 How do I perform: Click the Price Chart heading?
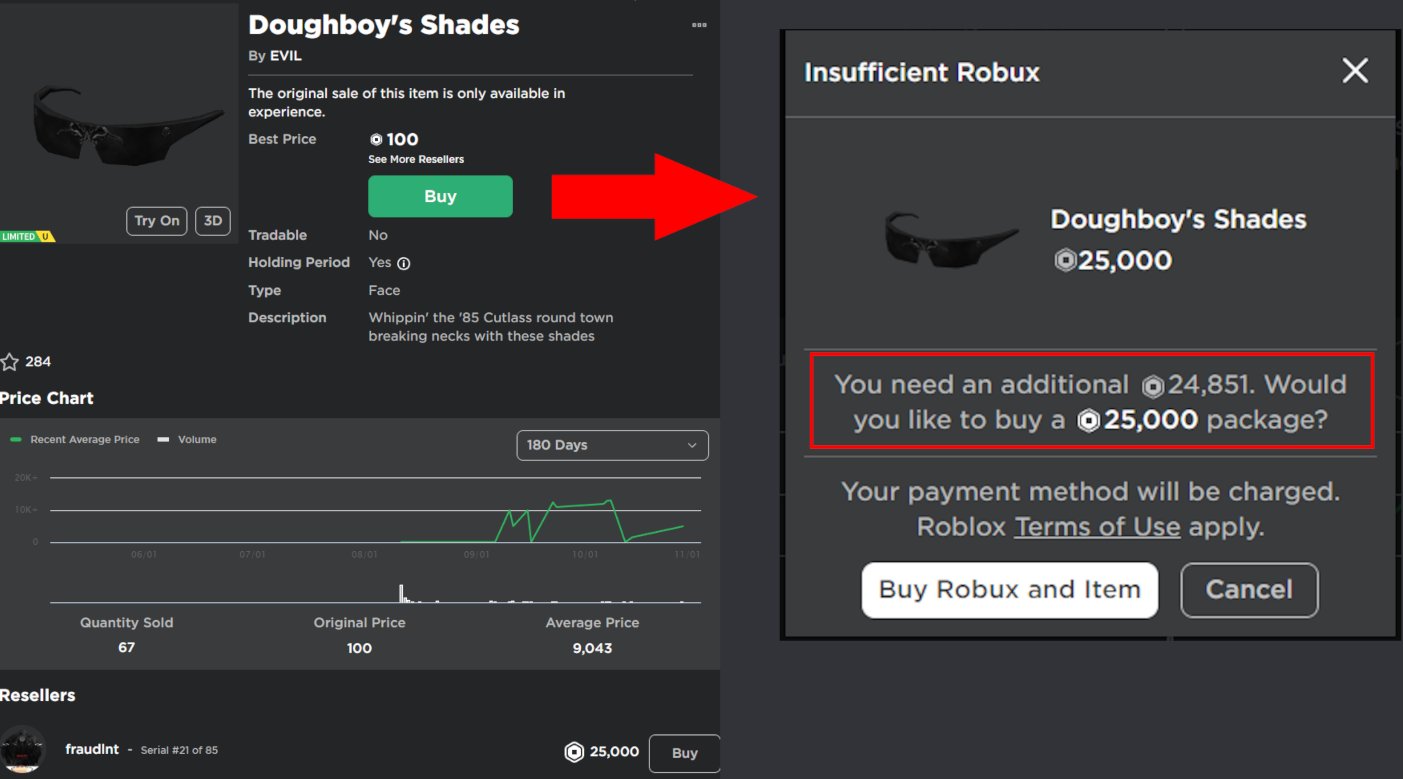[x=47, y=398]
